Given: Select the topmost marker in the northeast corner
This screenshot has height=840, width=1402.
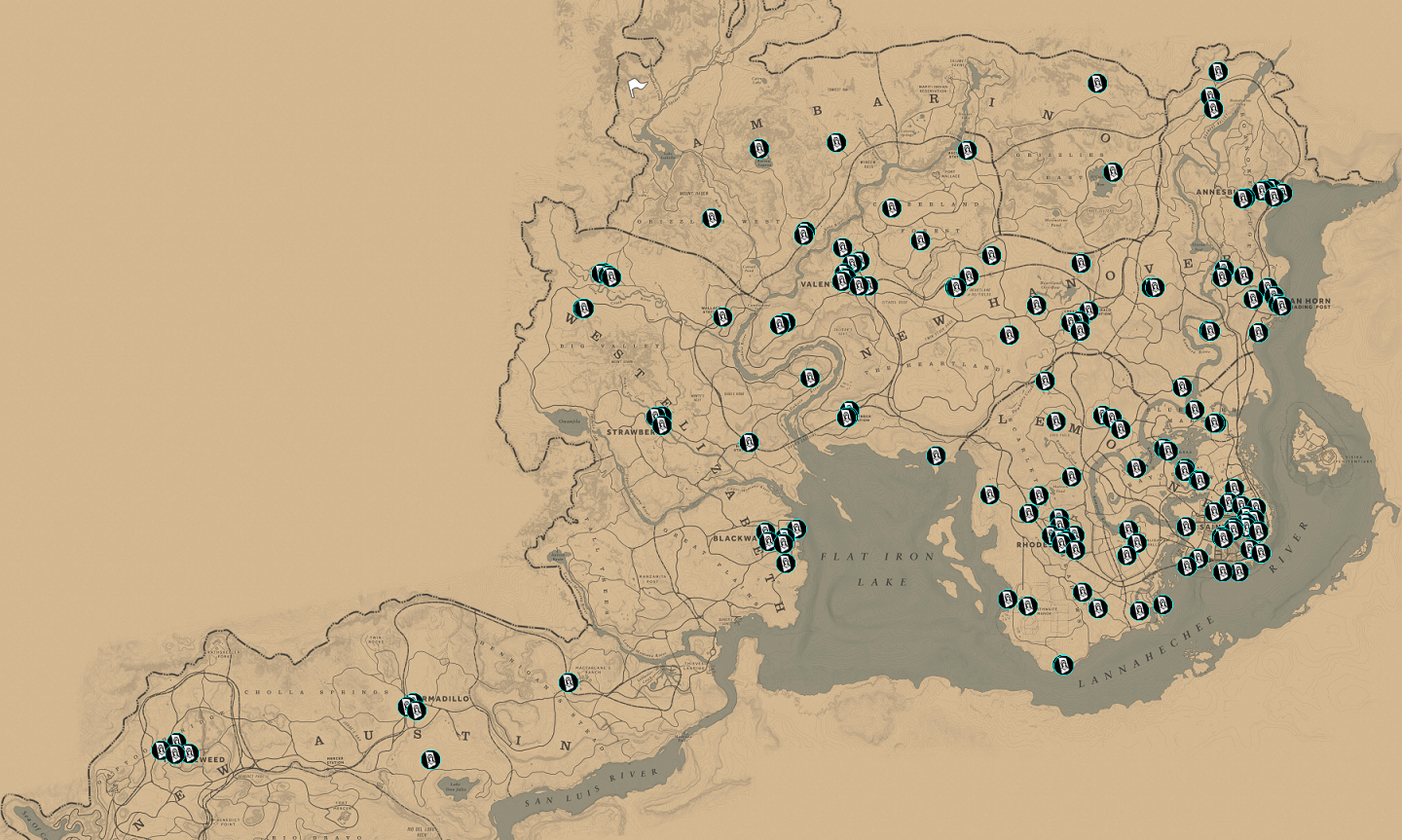Looking at the screenshot, I should [1217, 71].
